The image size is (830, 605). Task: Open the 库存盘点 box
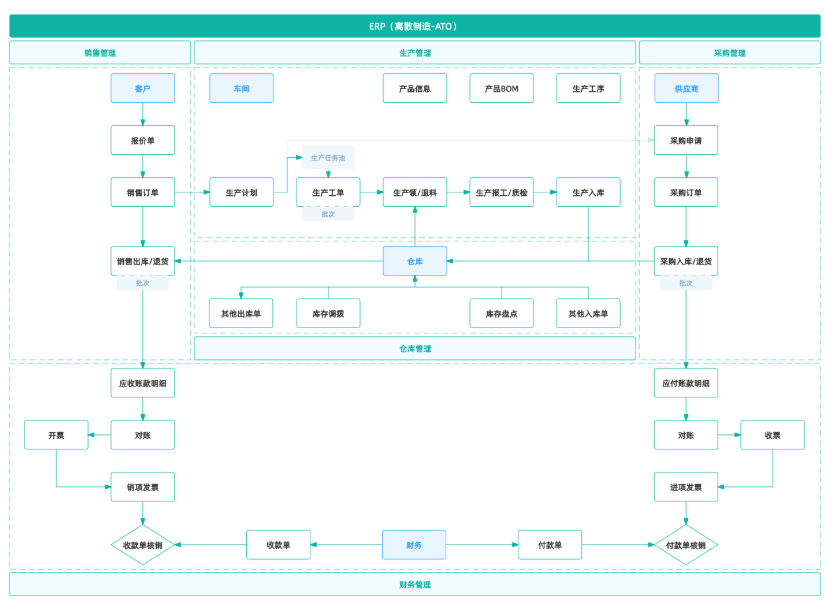(x=501, y=313)
